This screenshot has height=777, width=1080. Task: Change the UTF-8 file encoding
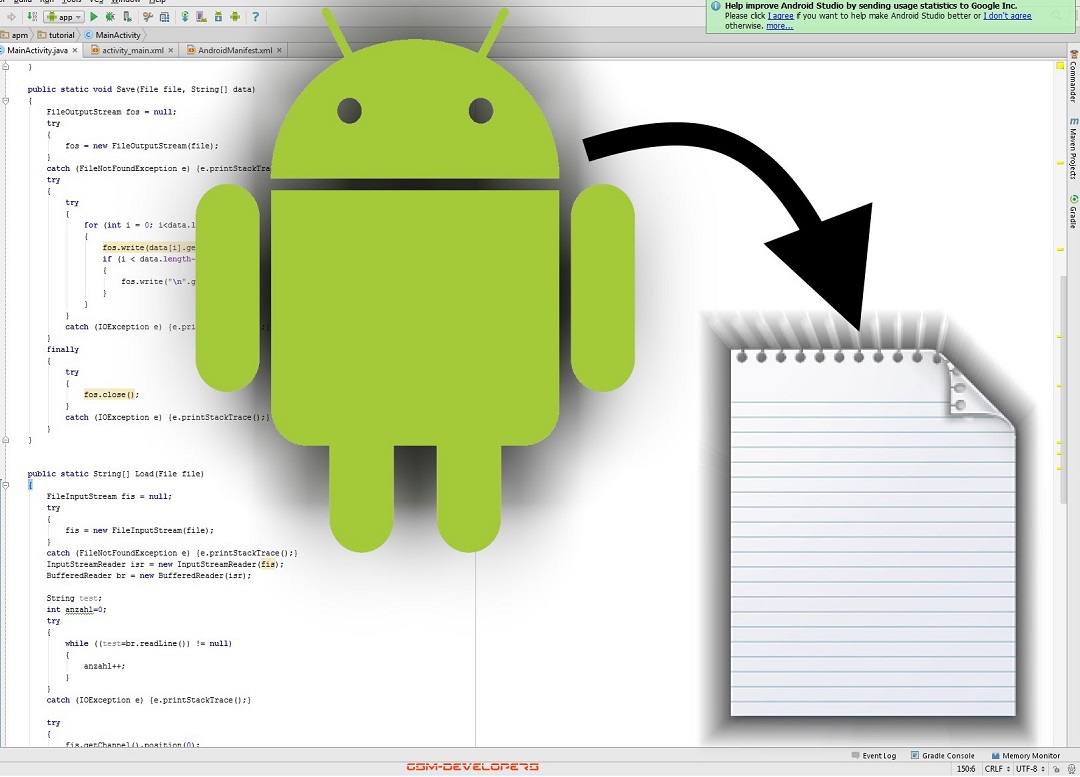click(1032, 769)
